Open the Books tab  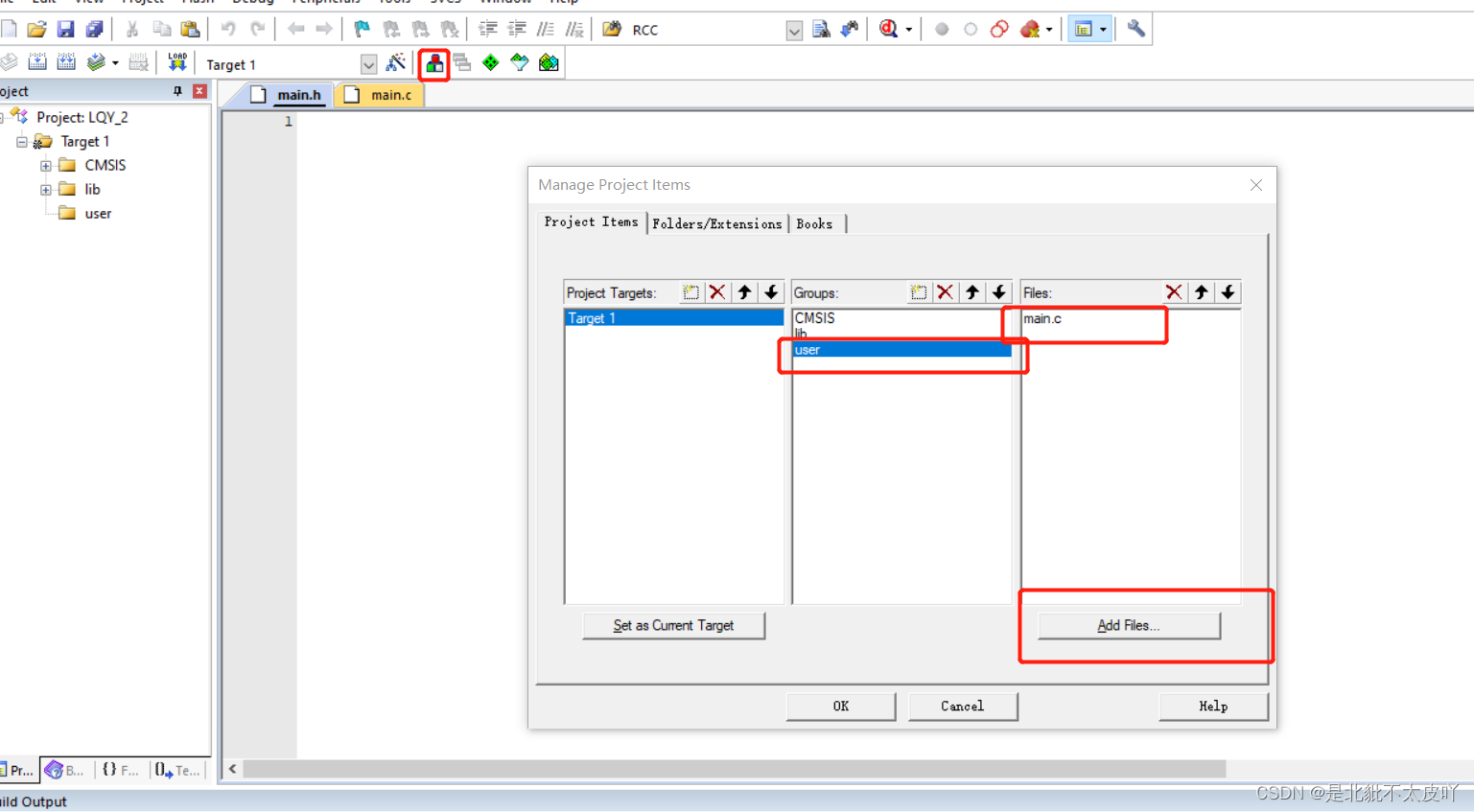pos(814,223)
